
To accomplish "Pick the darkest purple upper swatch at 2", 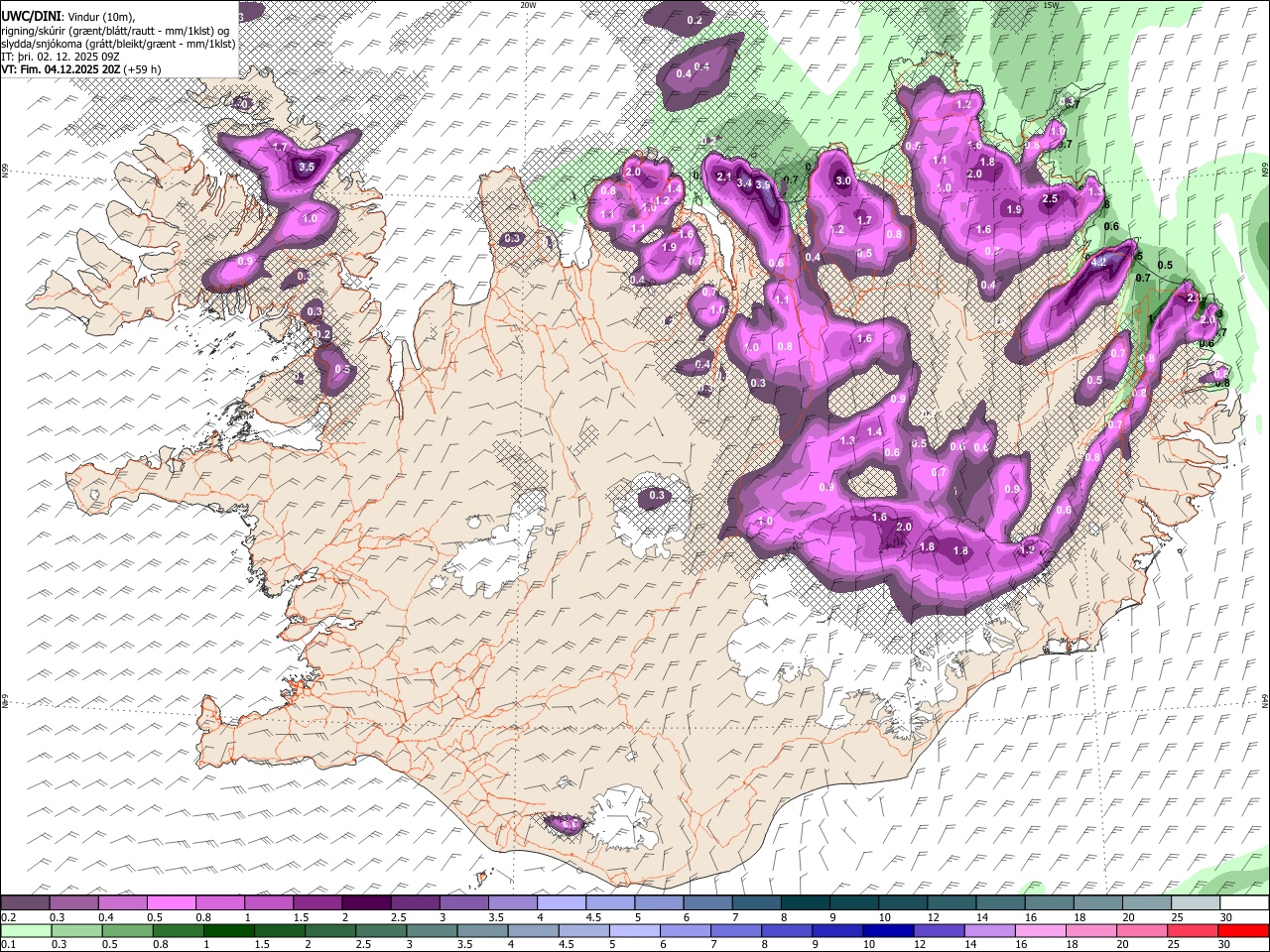I will click(x=366, y=903).
